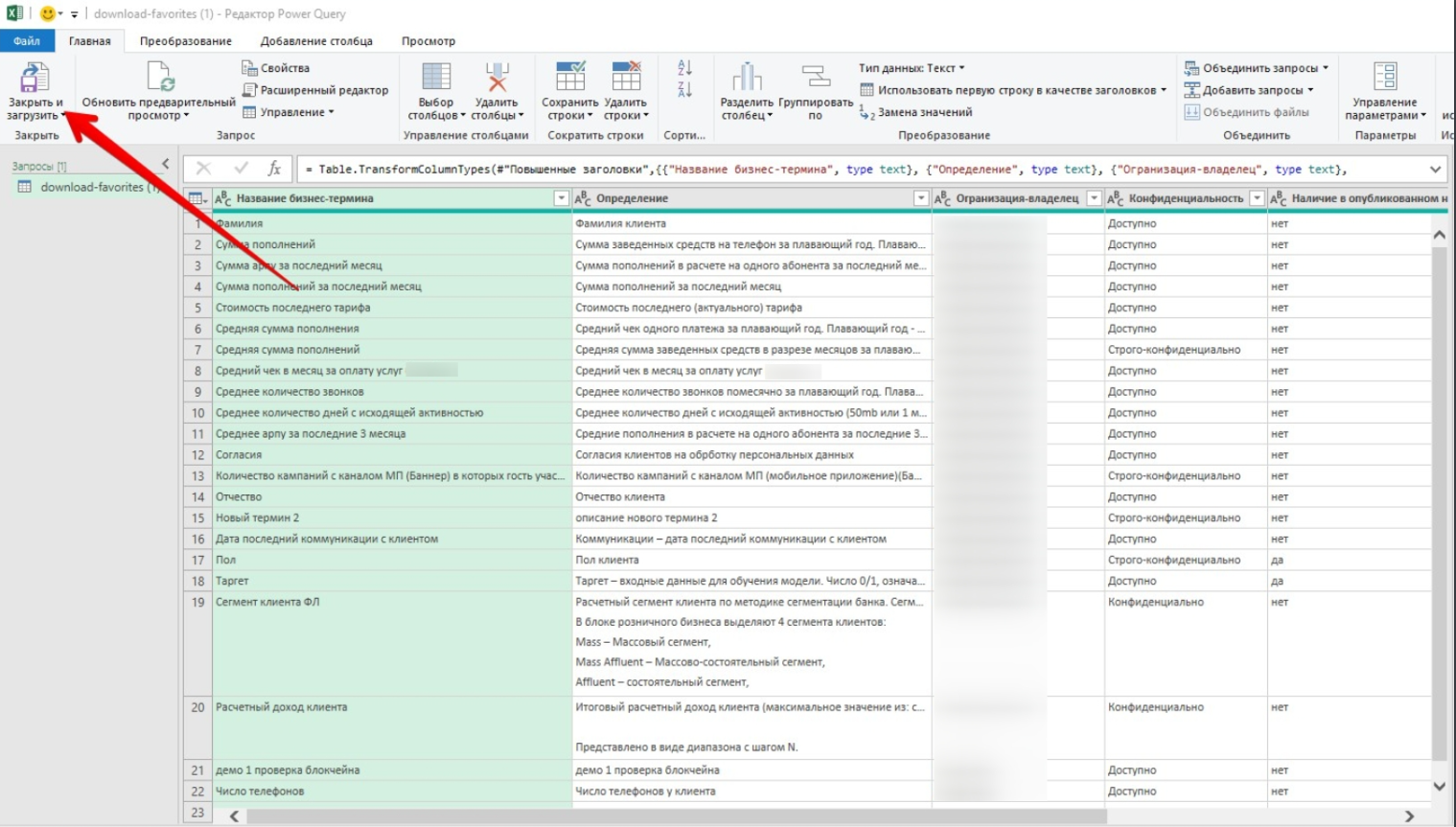
Task: Open filter for Название бизнес-термина column
Action: click(562, 198)
